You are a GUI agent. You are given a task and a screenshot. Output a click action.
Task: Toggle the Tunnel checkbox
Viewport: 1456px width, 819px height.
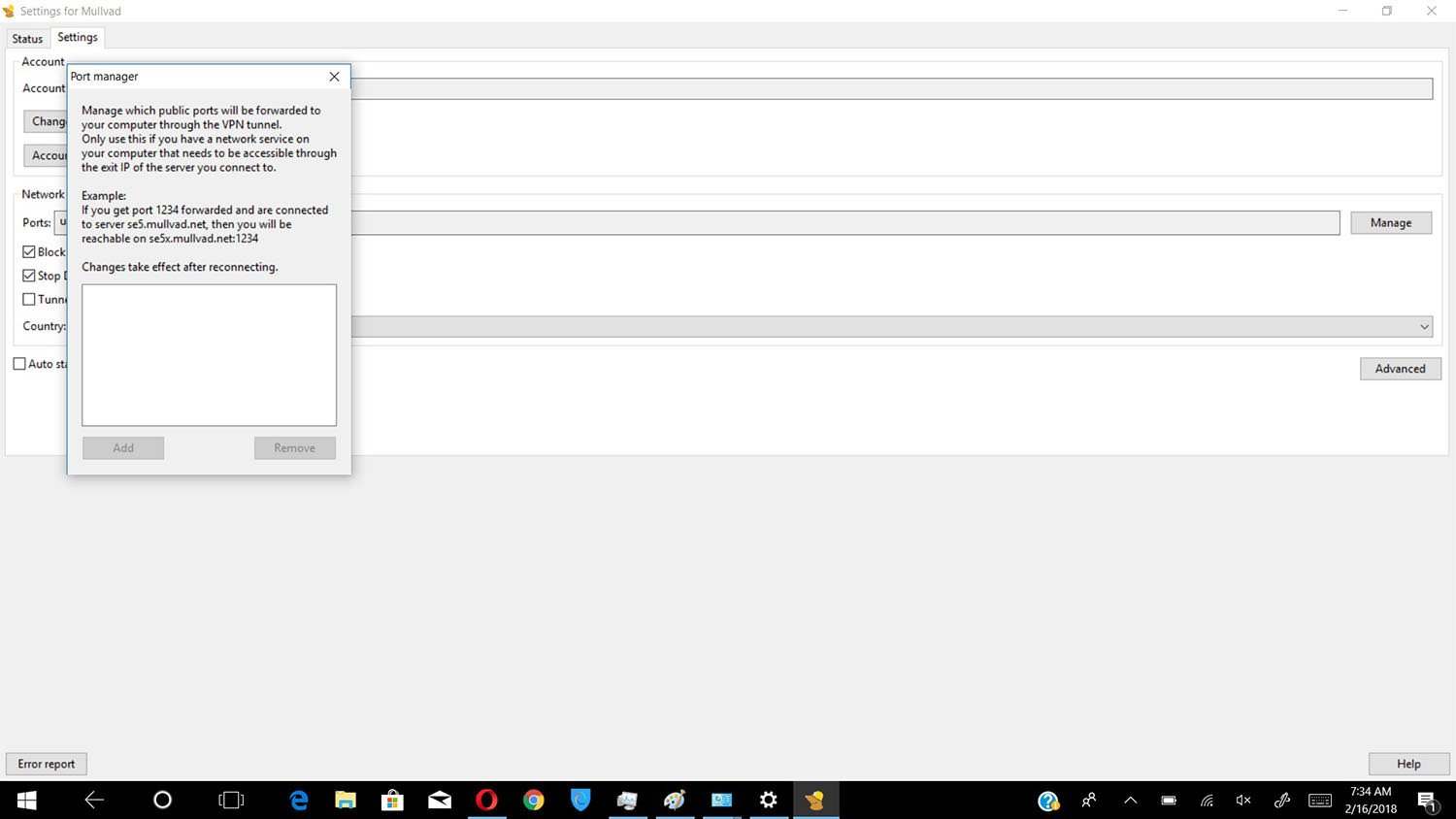point(29,299)
